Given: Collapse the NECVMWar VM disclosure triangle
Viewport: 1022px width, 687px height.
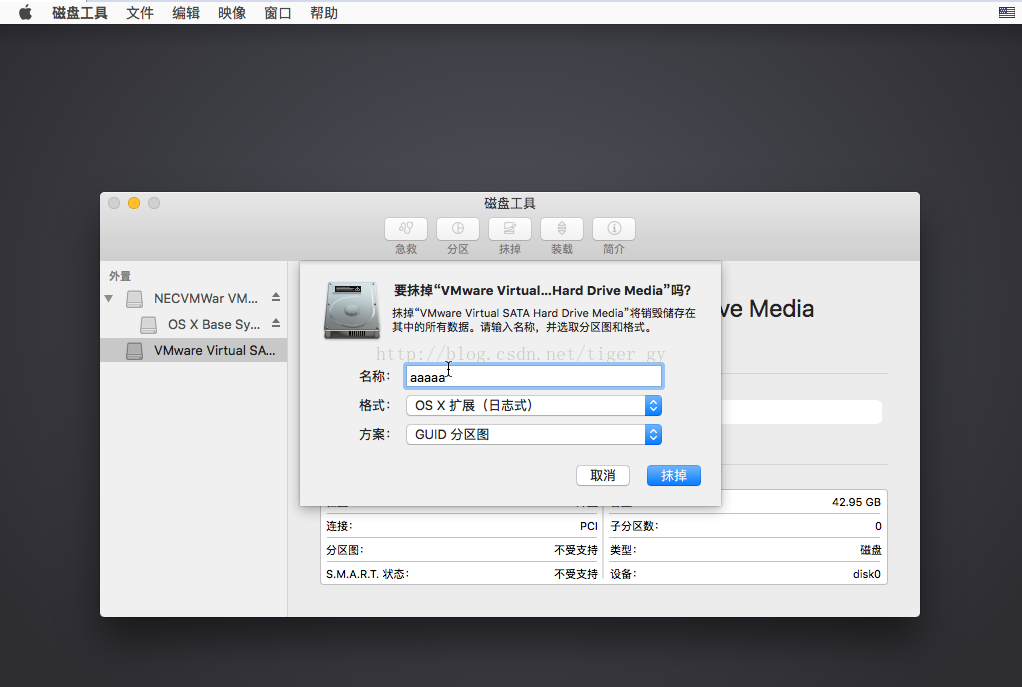Looking at the screenshot, I should 109,299.
